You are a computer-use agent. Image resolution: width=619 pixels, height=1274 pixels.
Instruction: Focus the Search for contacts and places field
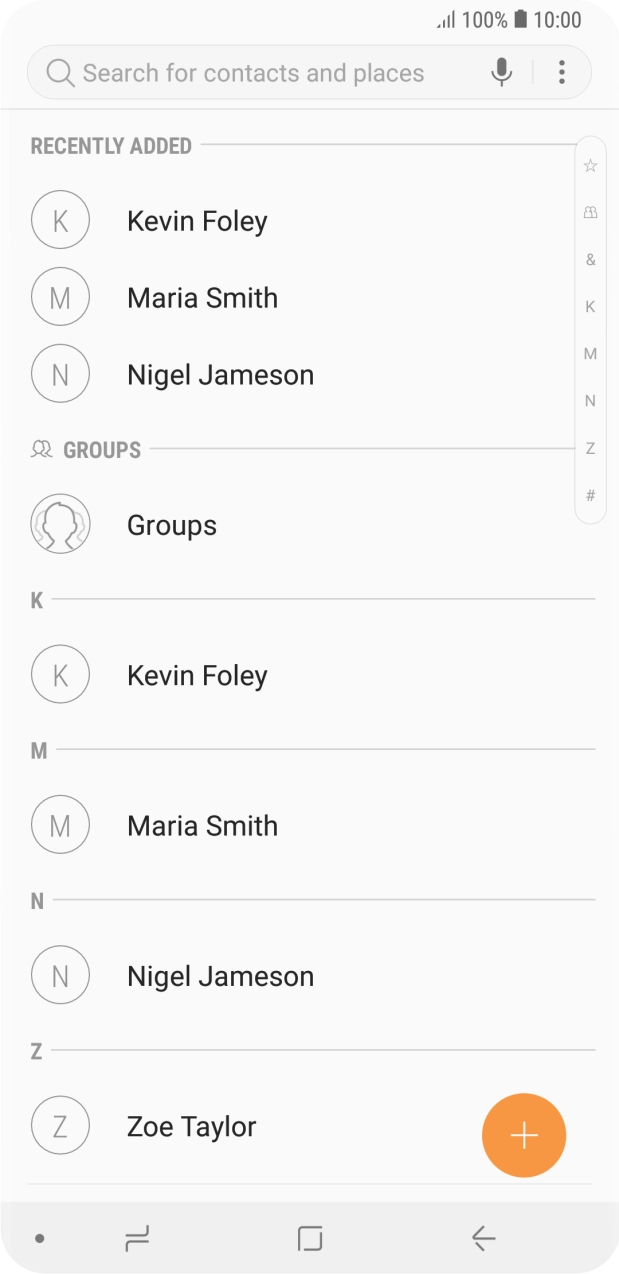(x=260, y=73)
